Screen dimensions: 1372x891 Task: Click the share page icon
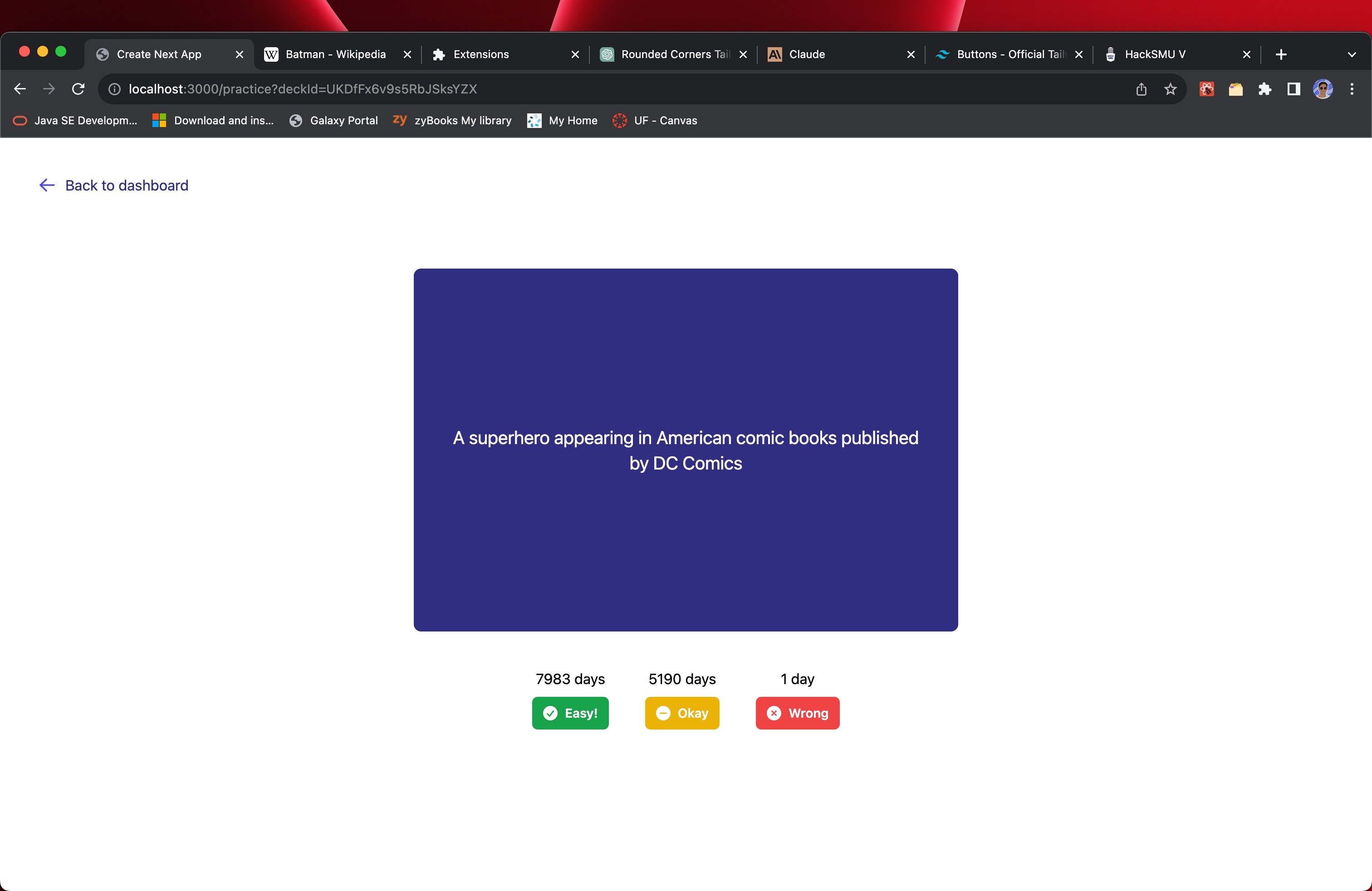[x=1141, y=89]
